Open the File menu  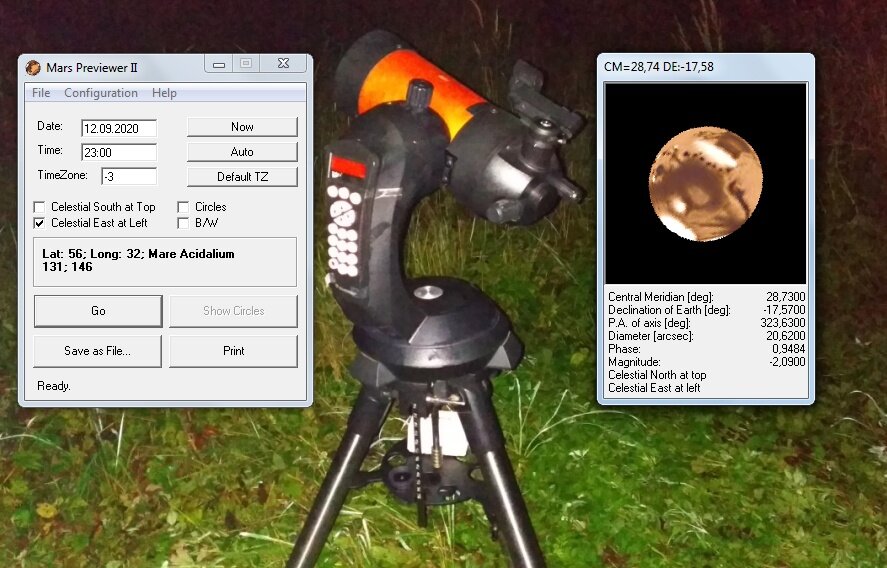pos(41,93)
